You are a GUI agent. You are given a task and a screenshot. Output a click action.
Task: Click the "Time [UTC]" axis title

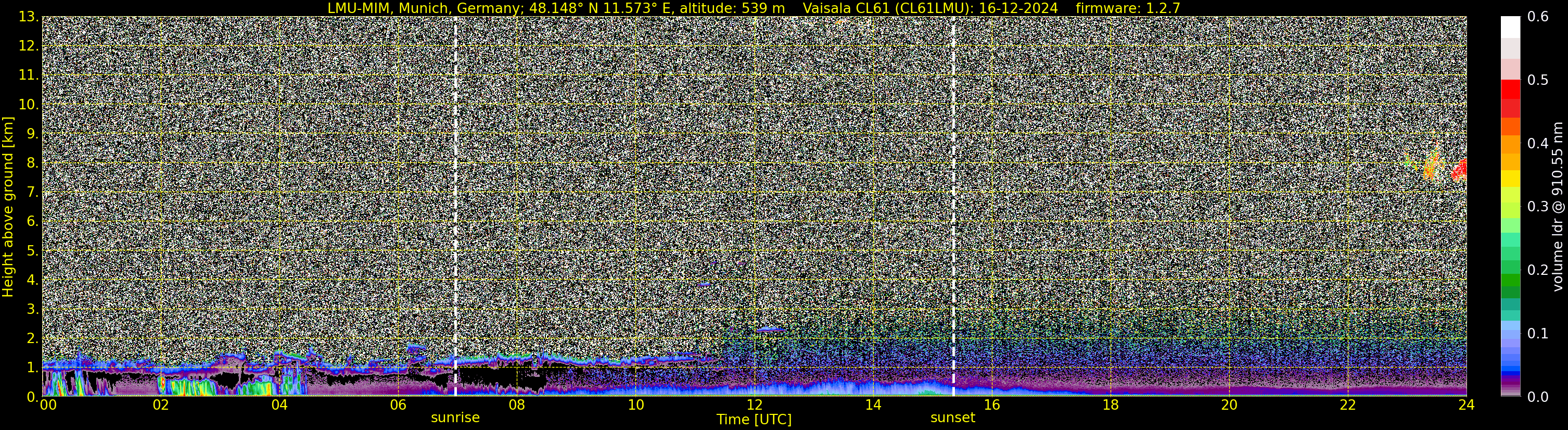click(754, 420)
